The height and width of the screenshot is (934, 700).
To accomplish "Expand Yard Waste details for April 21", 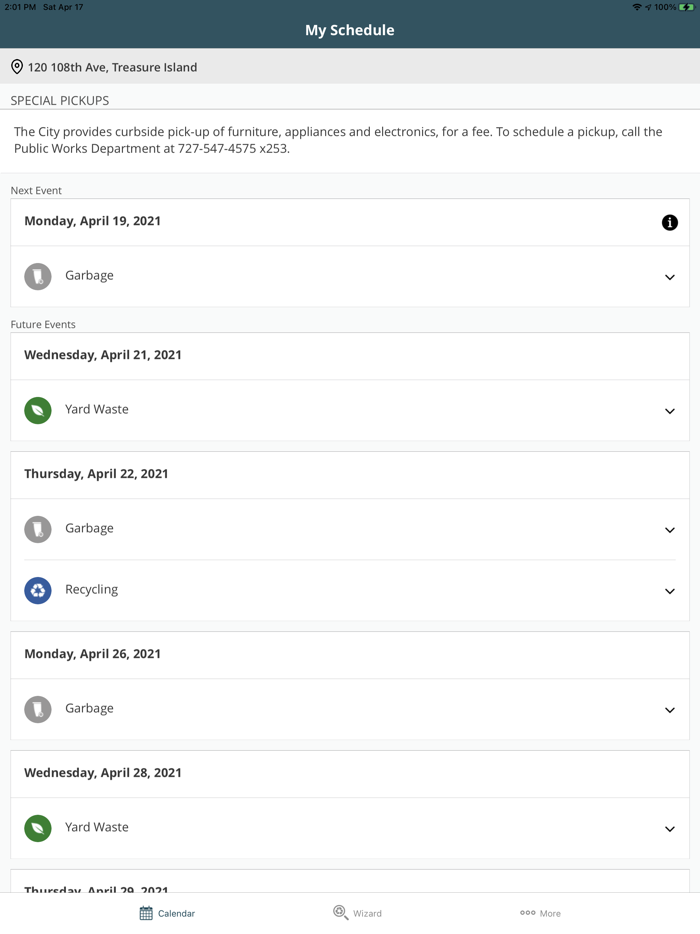I will [670, 411].
